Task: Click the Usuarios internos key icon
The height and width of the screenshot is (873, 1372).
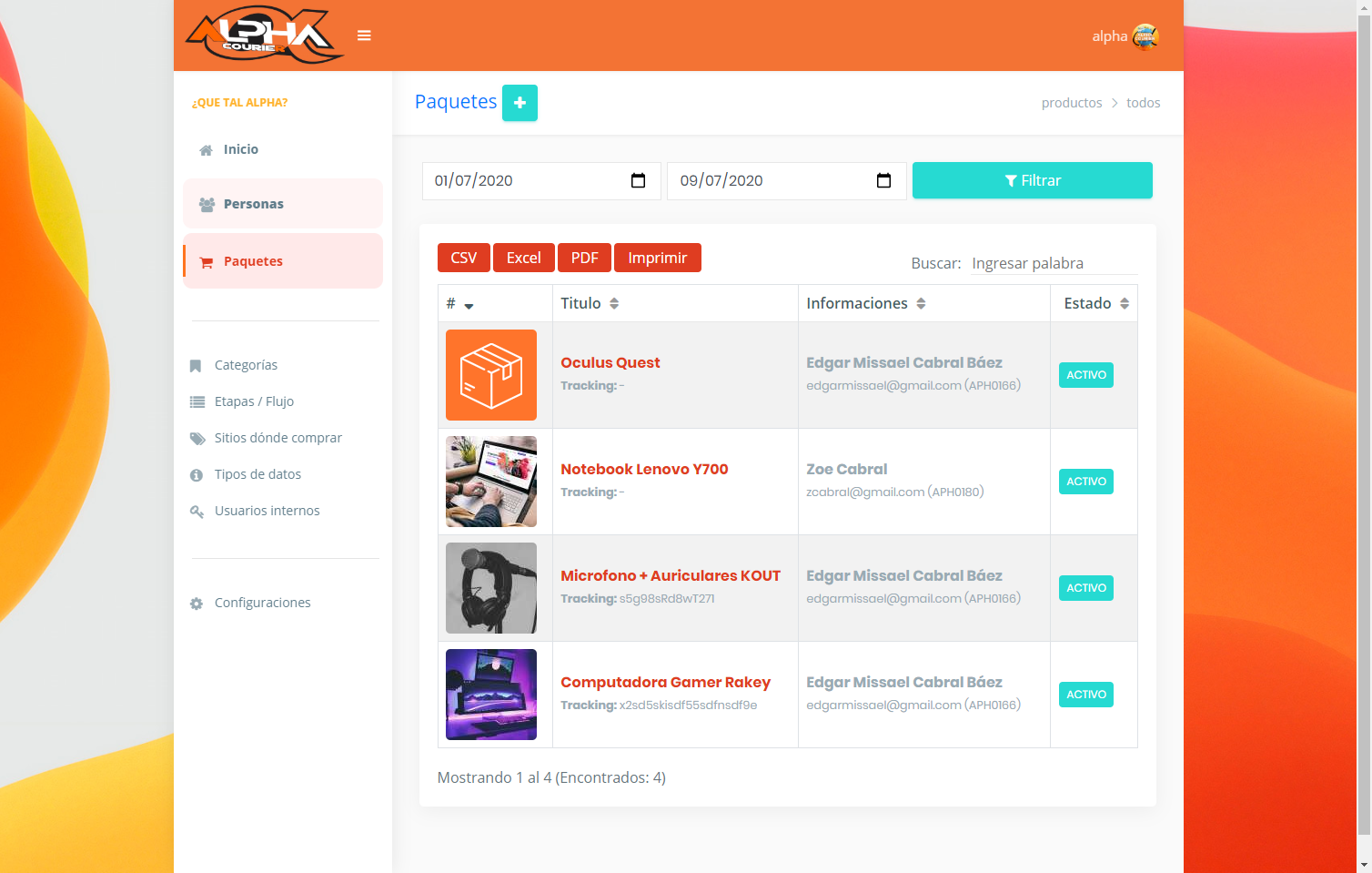Action: tap(197, 512)
